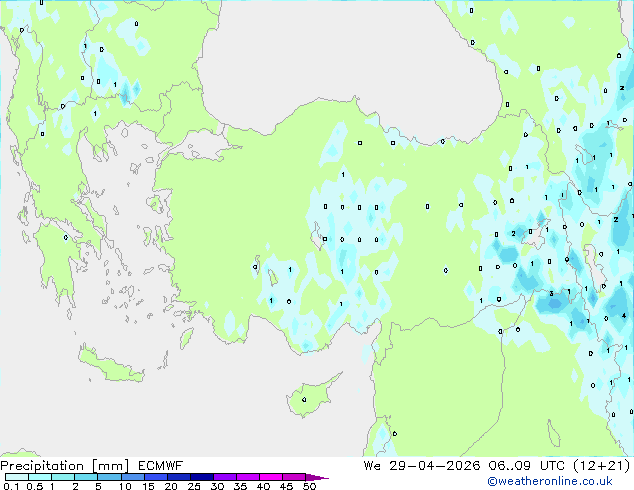Select the 5–10 mm legend color swatch
This screenshot has height=490, width=634.
tap(109, 477)
